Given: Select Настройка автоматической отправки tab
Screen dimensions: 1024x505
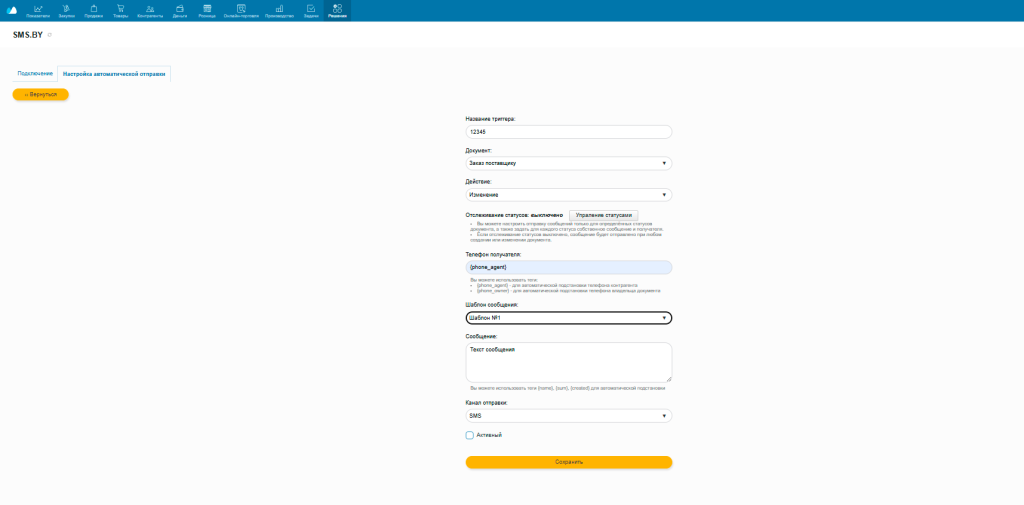Looking at the screenshot, I should coord(114,74).
